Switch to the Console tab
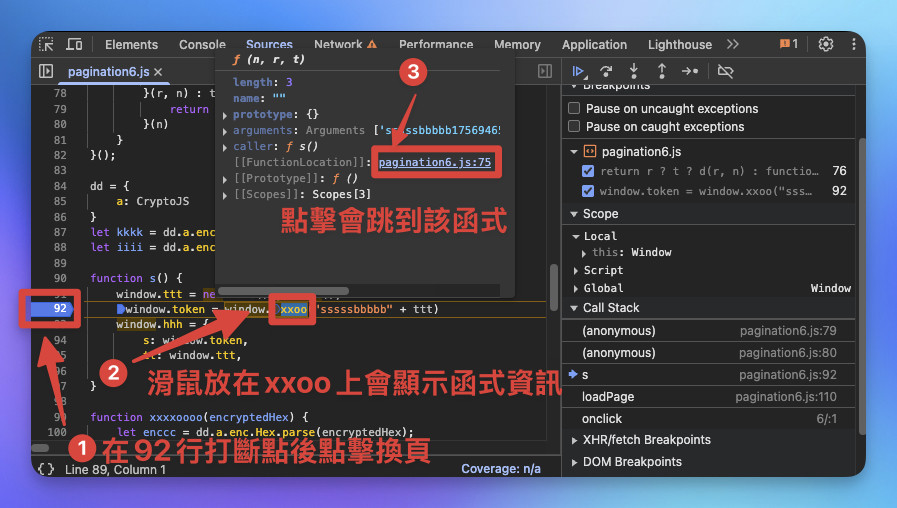 tap(202, 45)
